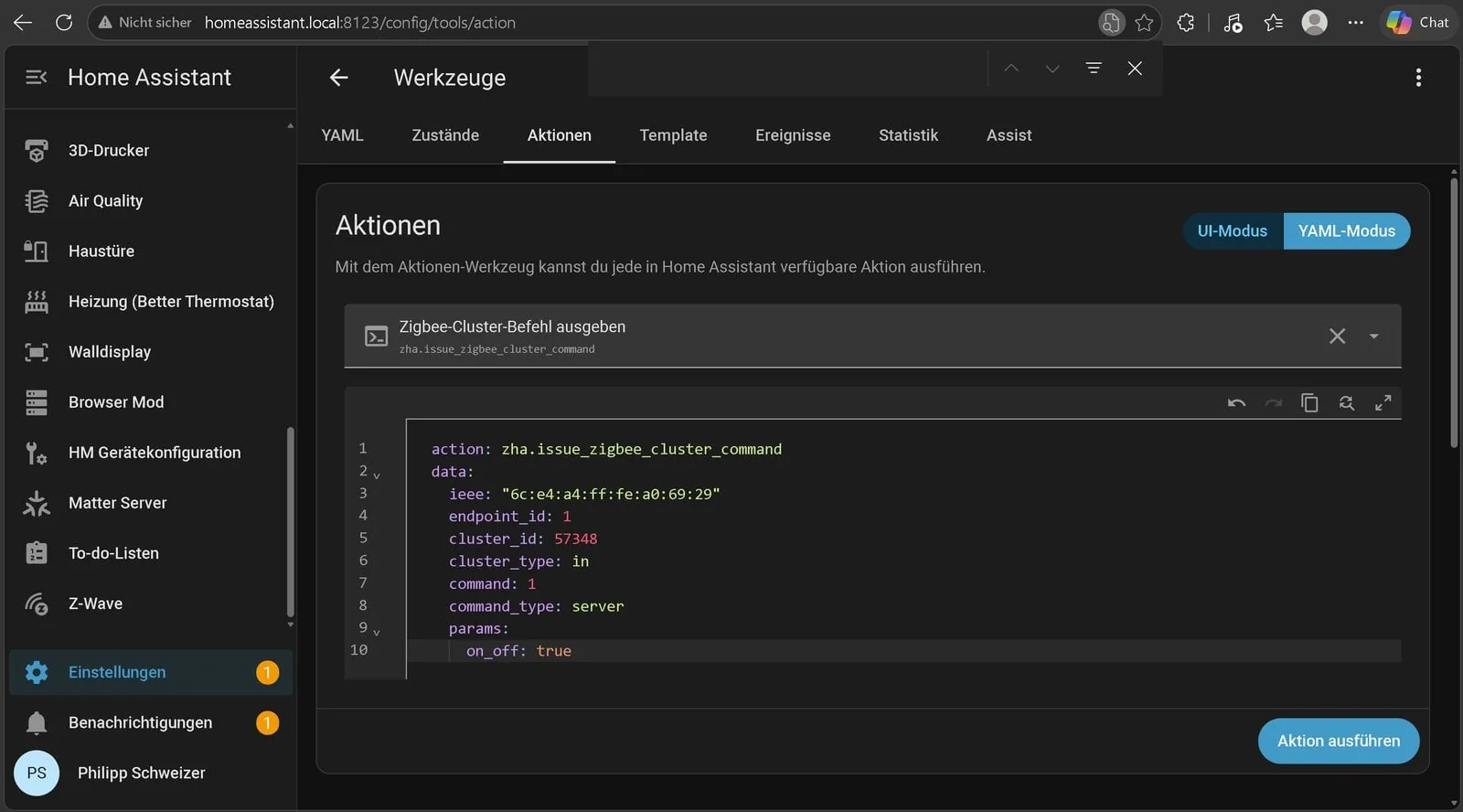The height and width of the screenshot is (812, 1463).
Task: Switch to the Template tab
Action: [673, 135]
